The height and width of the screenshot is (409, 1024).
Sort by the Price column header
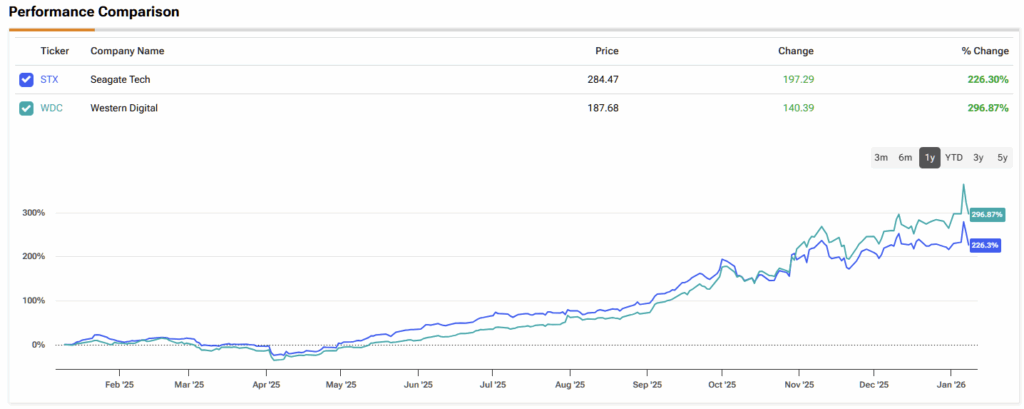coord(606,51)
